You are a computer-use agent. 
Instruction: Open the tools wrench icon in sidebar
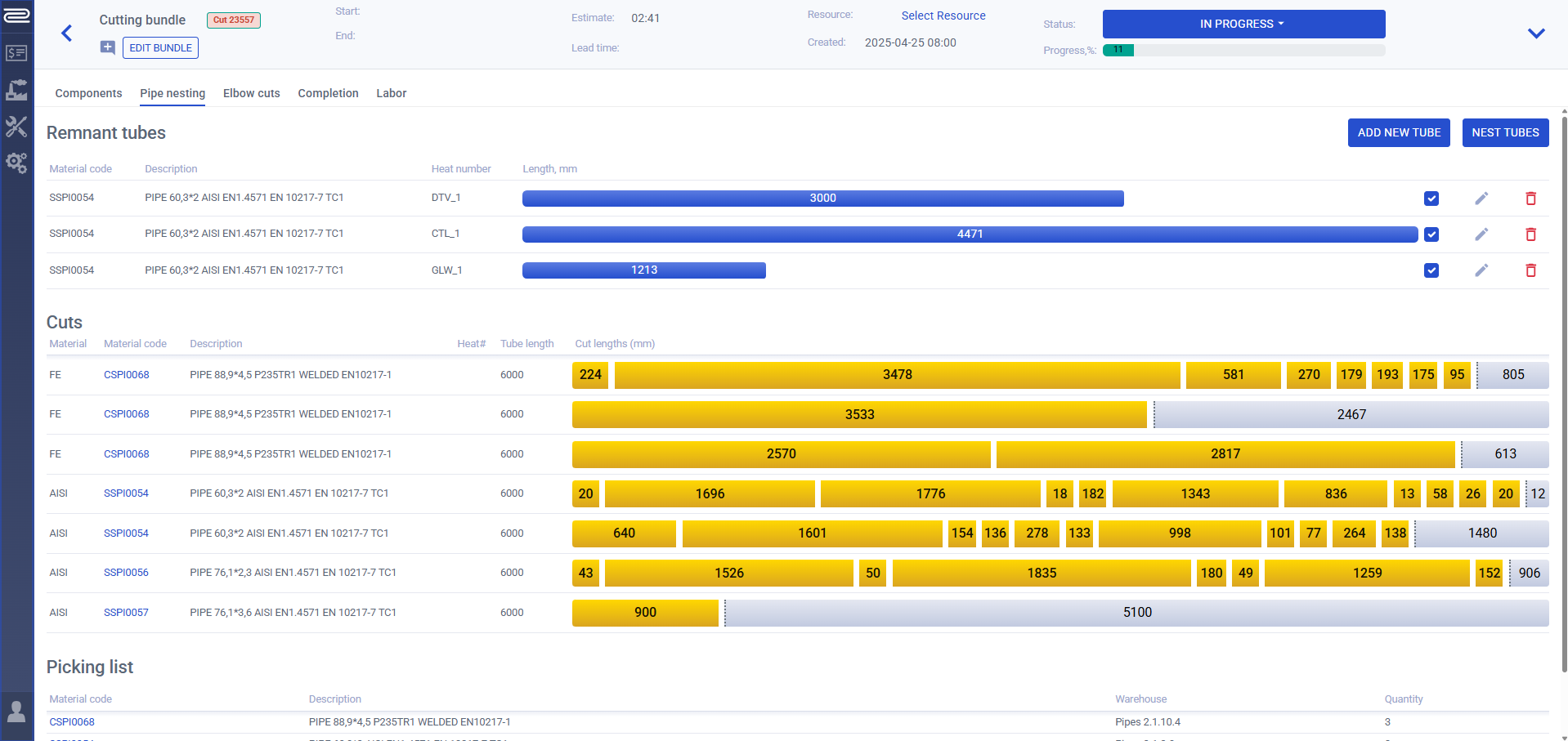[x=16, y=127]
